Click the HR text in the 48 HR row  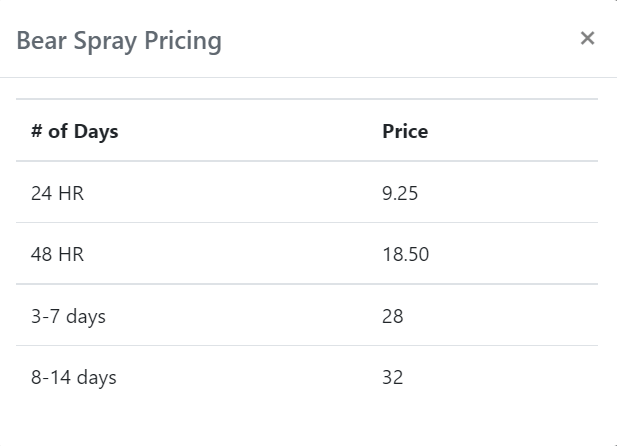pos(71,254)
